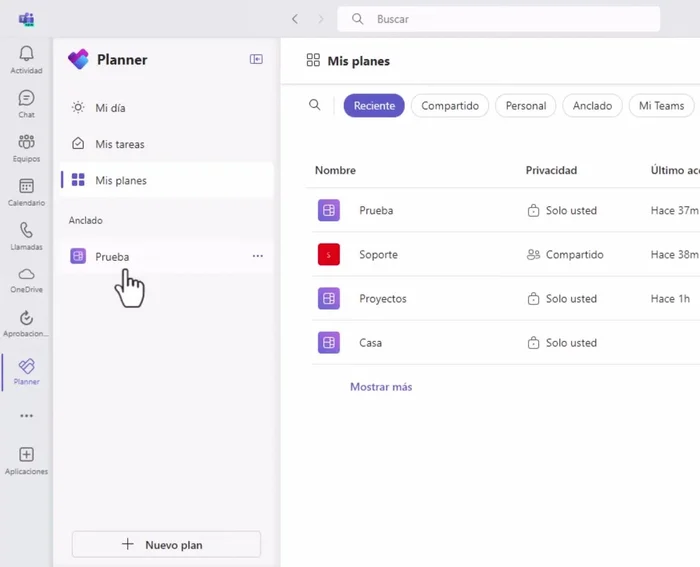The image size is (700, 567).
Task: Sort by Privacidad column header
Action: [551, 170]
